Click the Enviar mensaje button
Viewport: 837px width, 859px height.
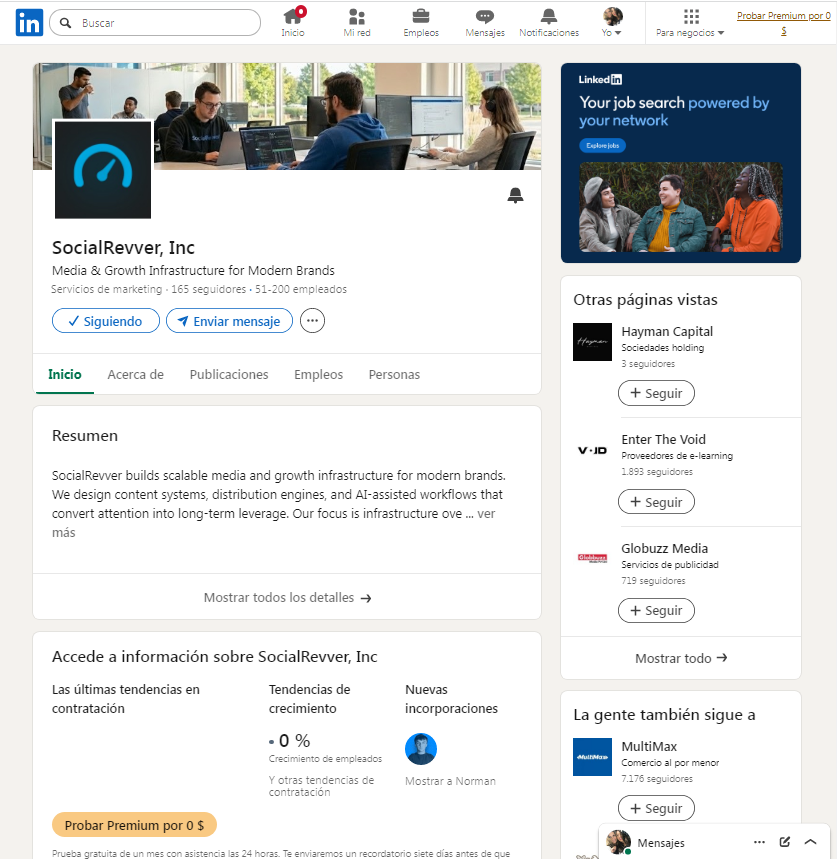point(230,321)
